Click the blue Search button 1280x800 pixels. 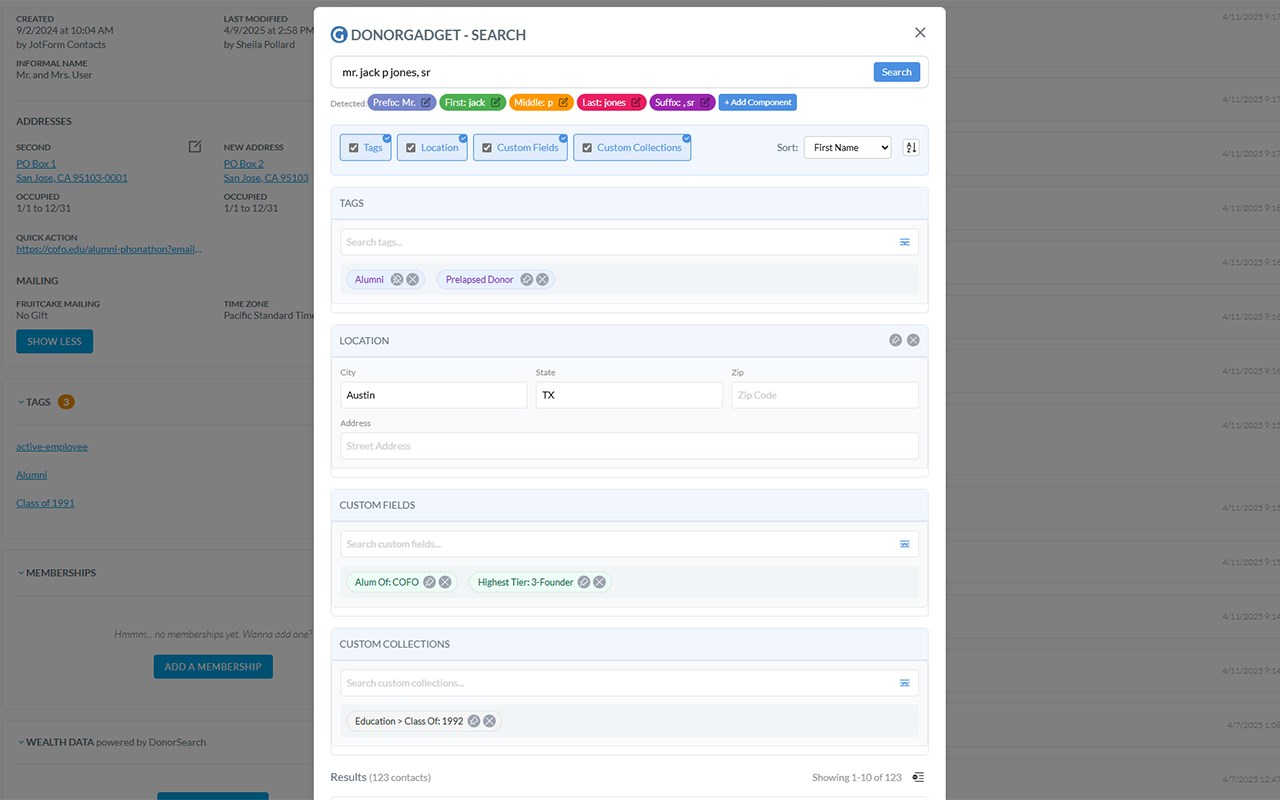tap(896, 72)
